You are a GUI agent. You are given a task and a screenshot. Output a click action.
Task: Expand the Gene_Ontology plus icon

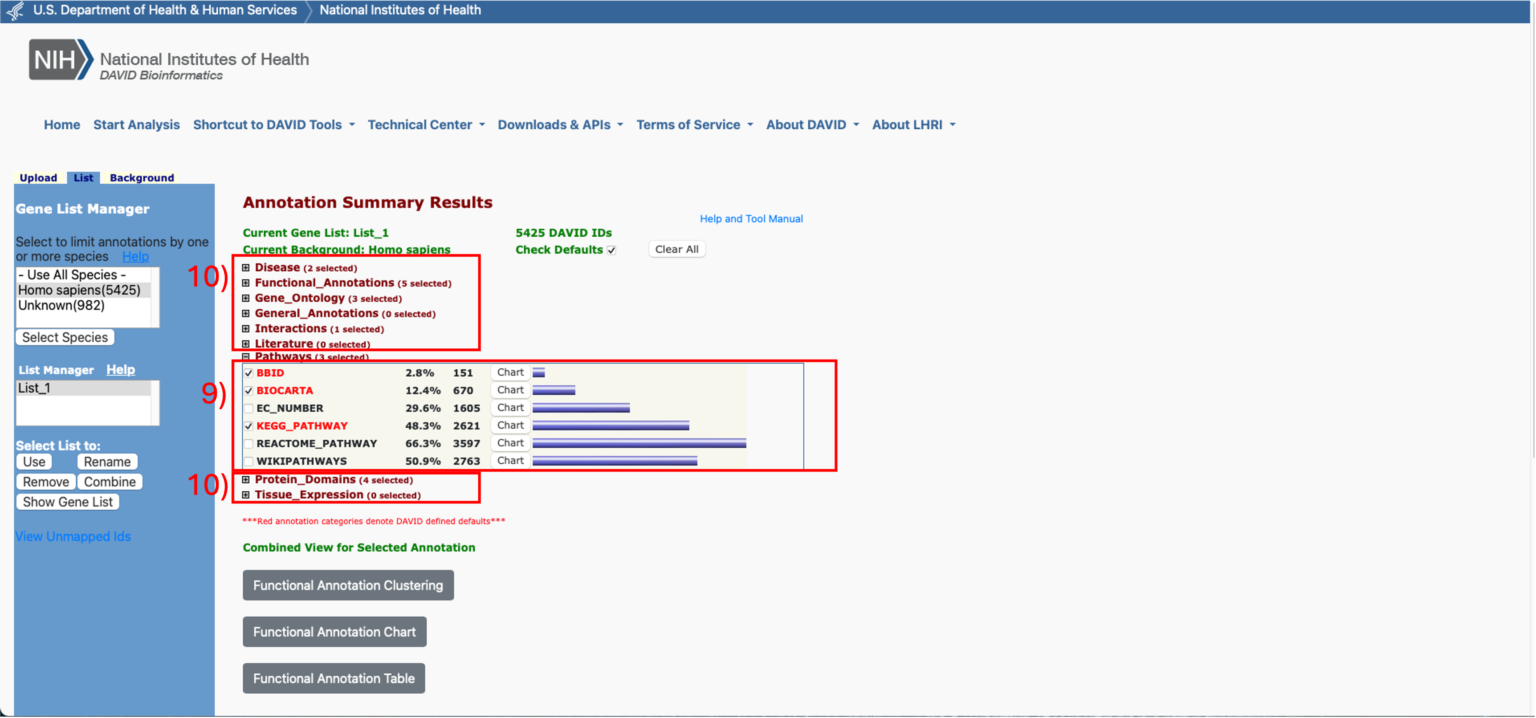246,298
